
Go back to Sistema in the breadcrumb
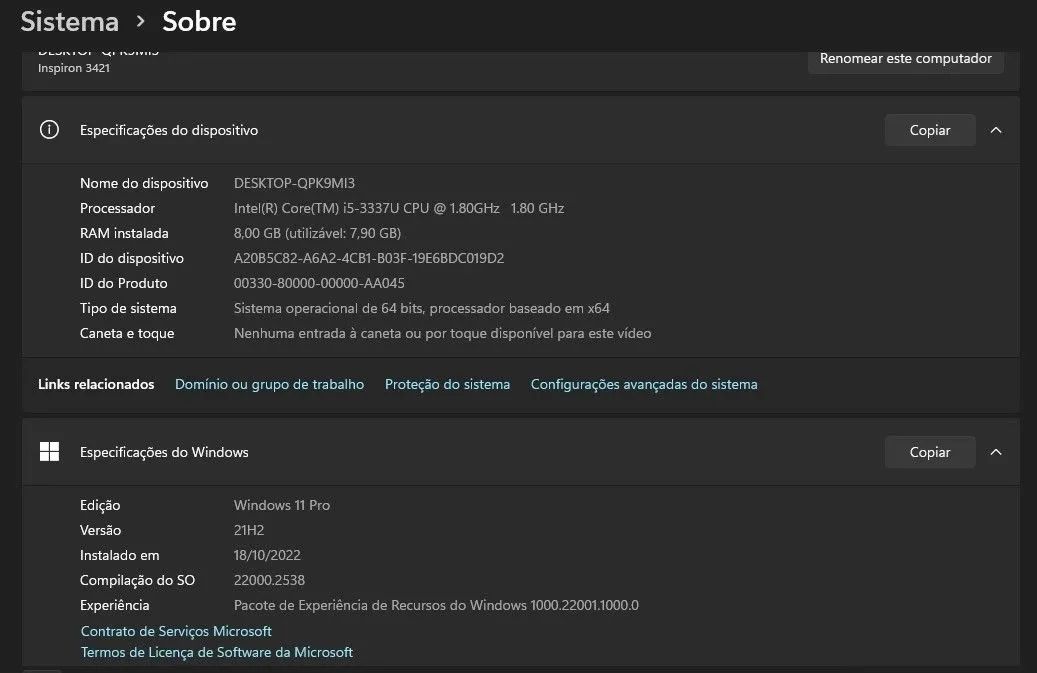tap(70, 21)
